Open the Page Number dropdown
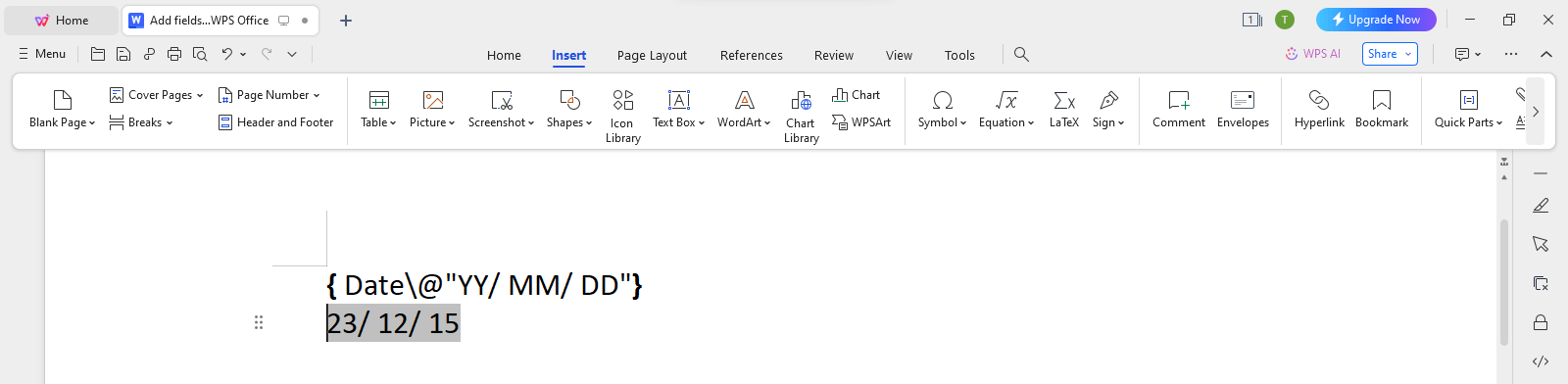This screenshot has height=384, width=1568. click(269, 95)
